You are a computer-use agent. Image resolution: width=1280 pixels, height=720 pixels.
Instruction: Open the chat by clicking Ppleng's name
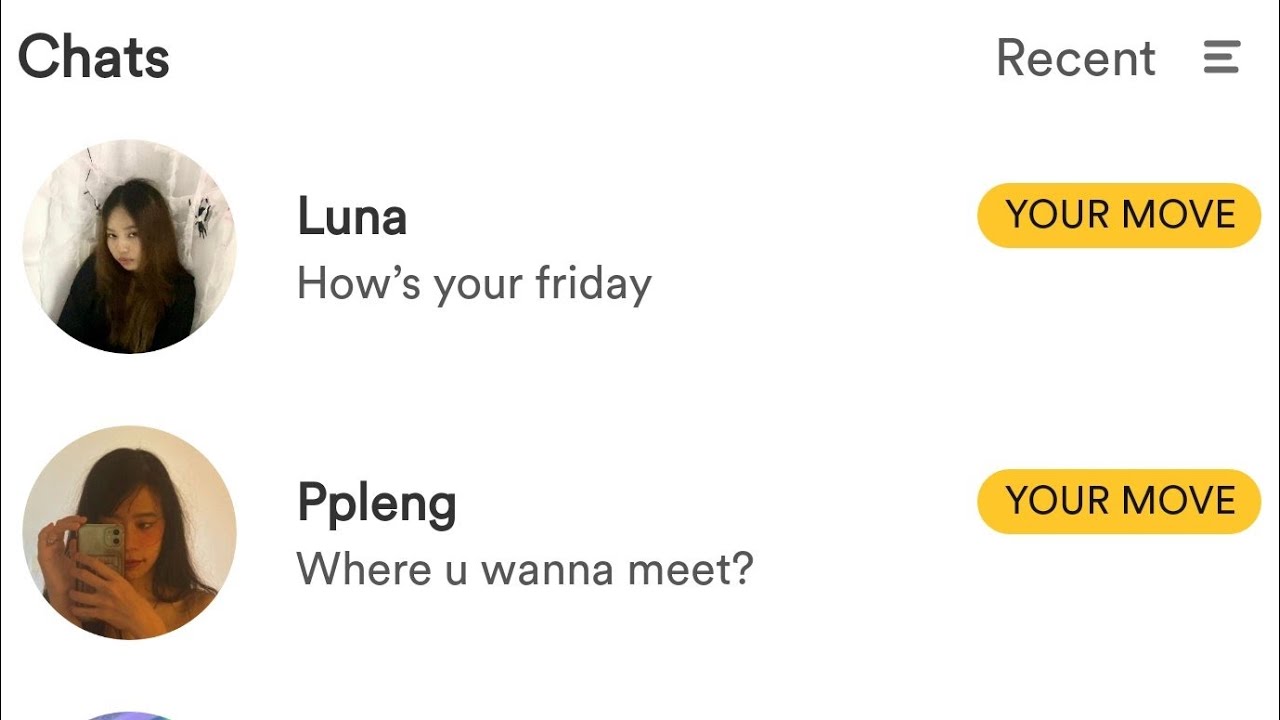(376, 504)
